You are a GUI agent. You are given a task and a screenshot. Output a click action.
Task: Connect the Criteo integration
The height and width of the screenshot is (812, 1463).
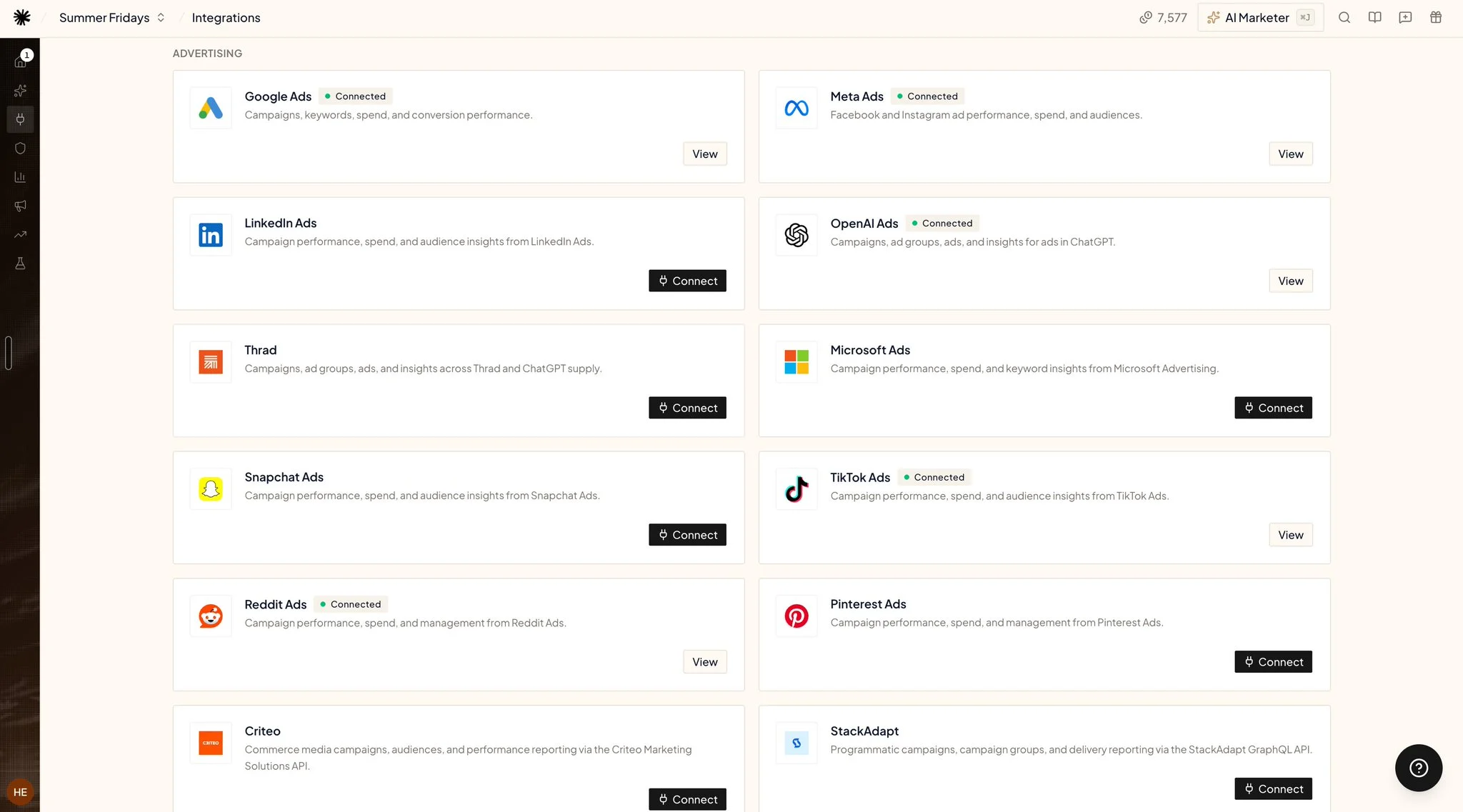[687, 799]
